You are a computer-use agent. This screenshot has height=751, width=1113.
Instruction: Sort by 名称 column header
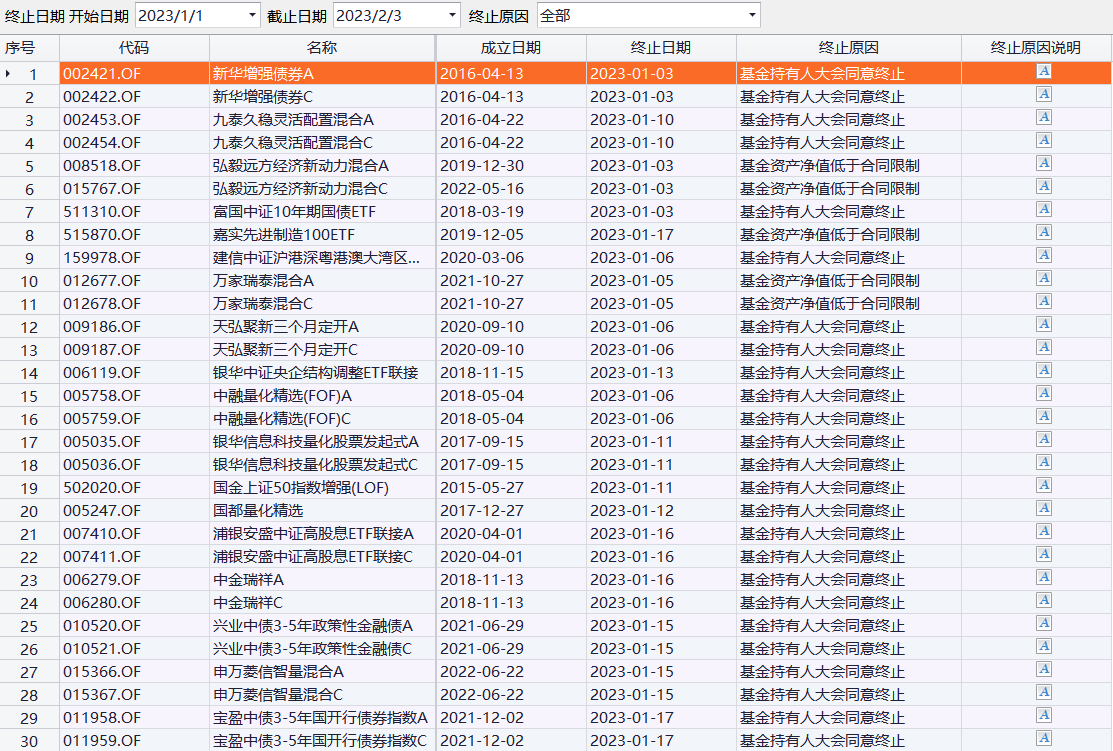coord(322,48)
